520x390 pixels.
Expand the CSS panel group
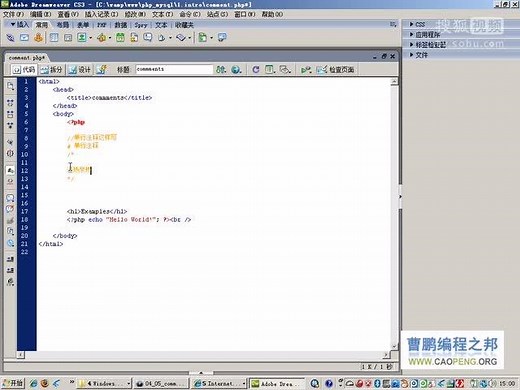coord(417,24)
